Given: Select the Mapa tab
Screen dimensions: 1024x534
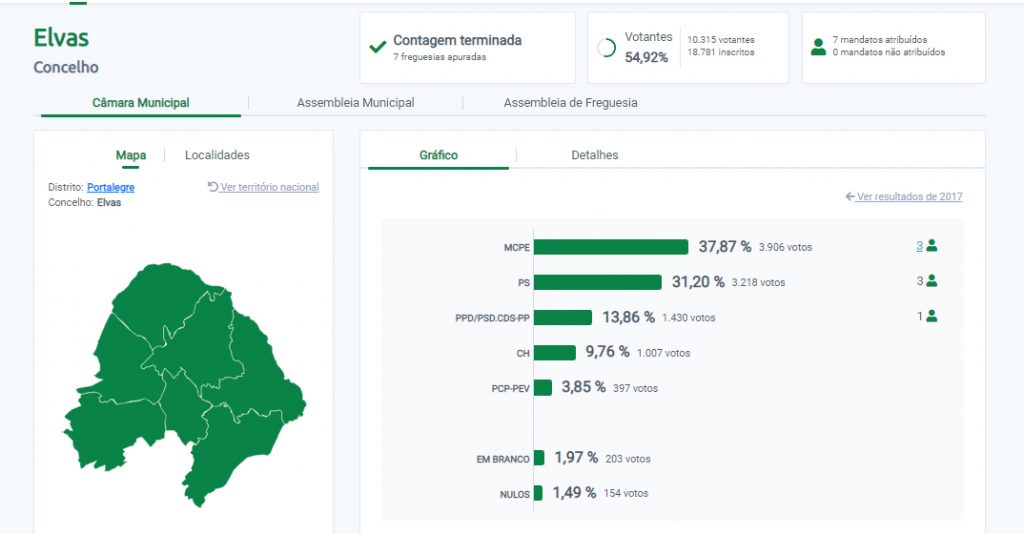Looking at the screenshot, I should 131,155.
